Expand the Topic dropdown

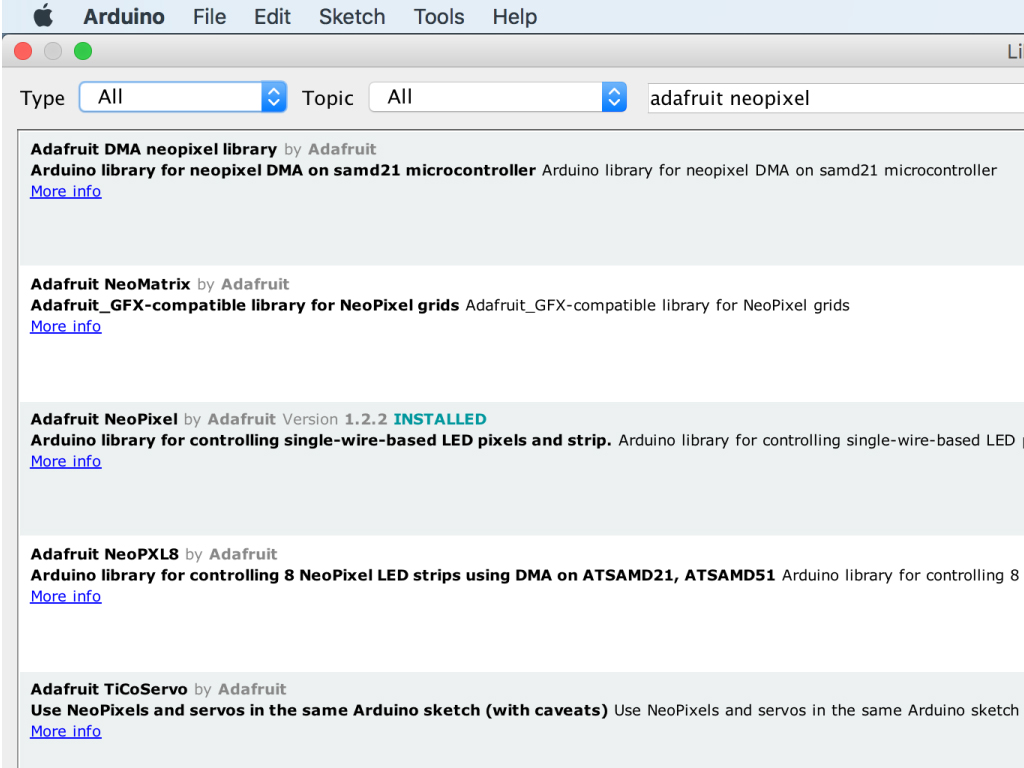pyautogui.click(x=498, y=97)
